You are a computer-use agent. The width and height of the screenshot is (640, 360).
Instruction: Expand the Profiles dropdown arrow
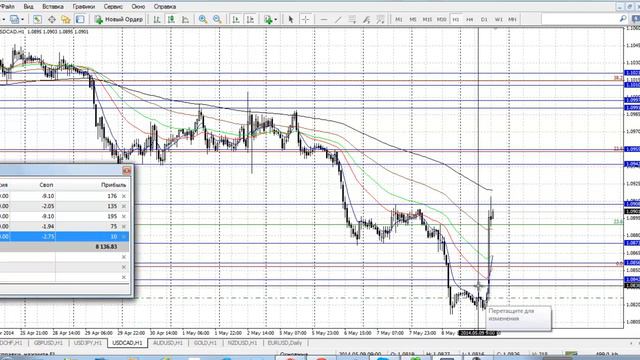[22, 19]
